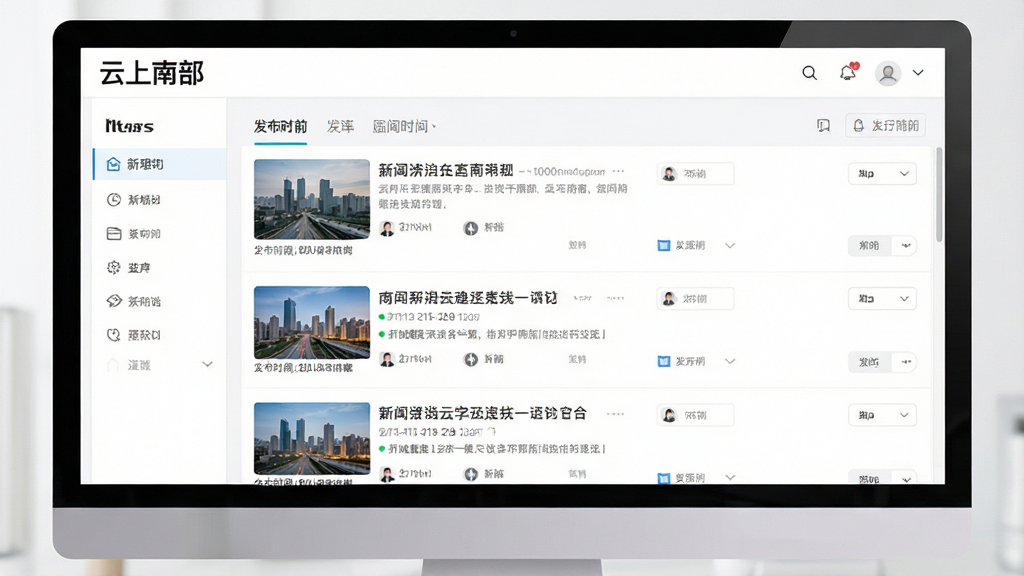
Task: Click the assignee field in the third article row
Action: [x=695, y=415]
